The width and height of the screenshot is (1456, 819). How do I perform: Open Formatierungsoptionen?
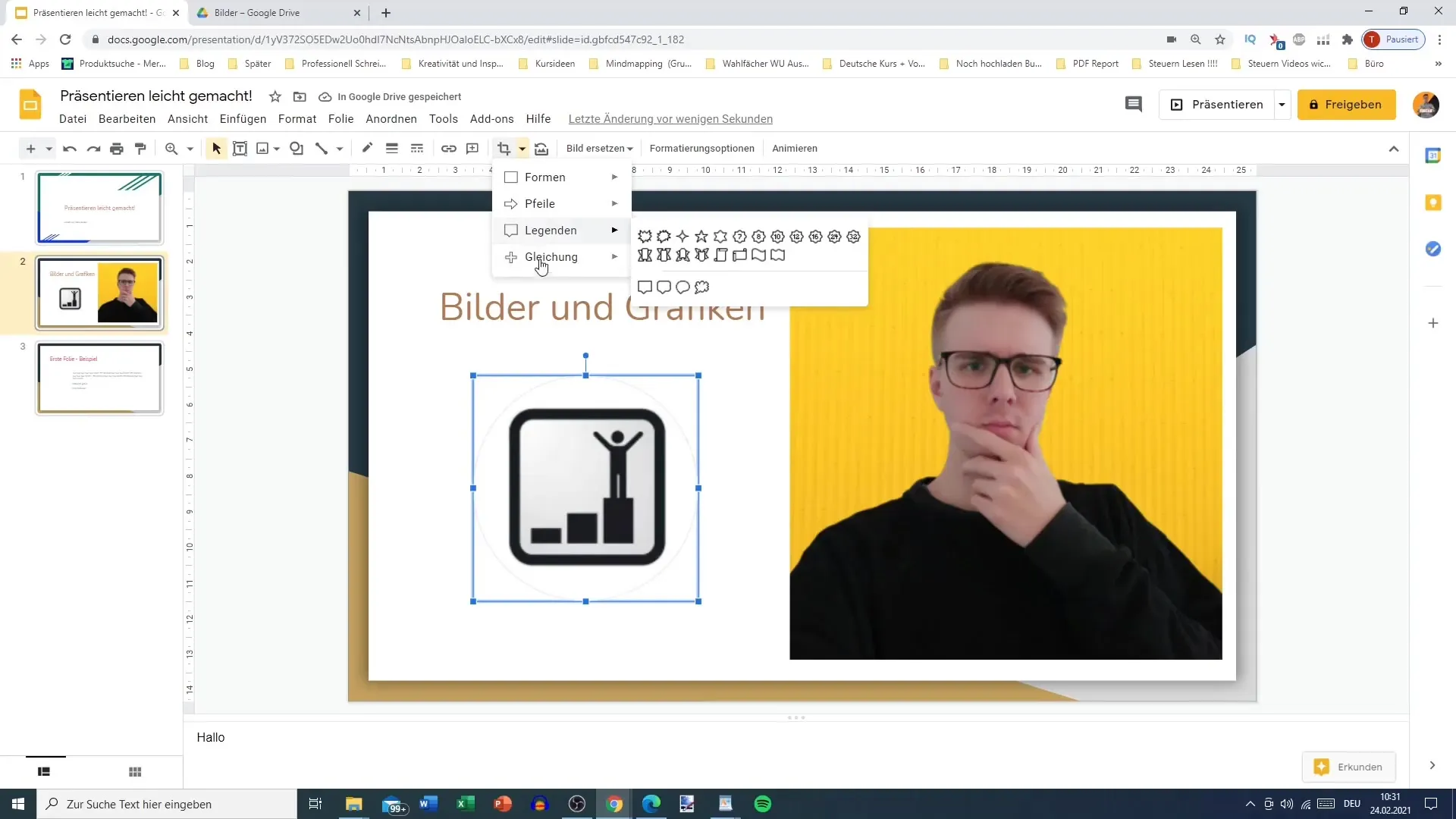click(701, 149)
